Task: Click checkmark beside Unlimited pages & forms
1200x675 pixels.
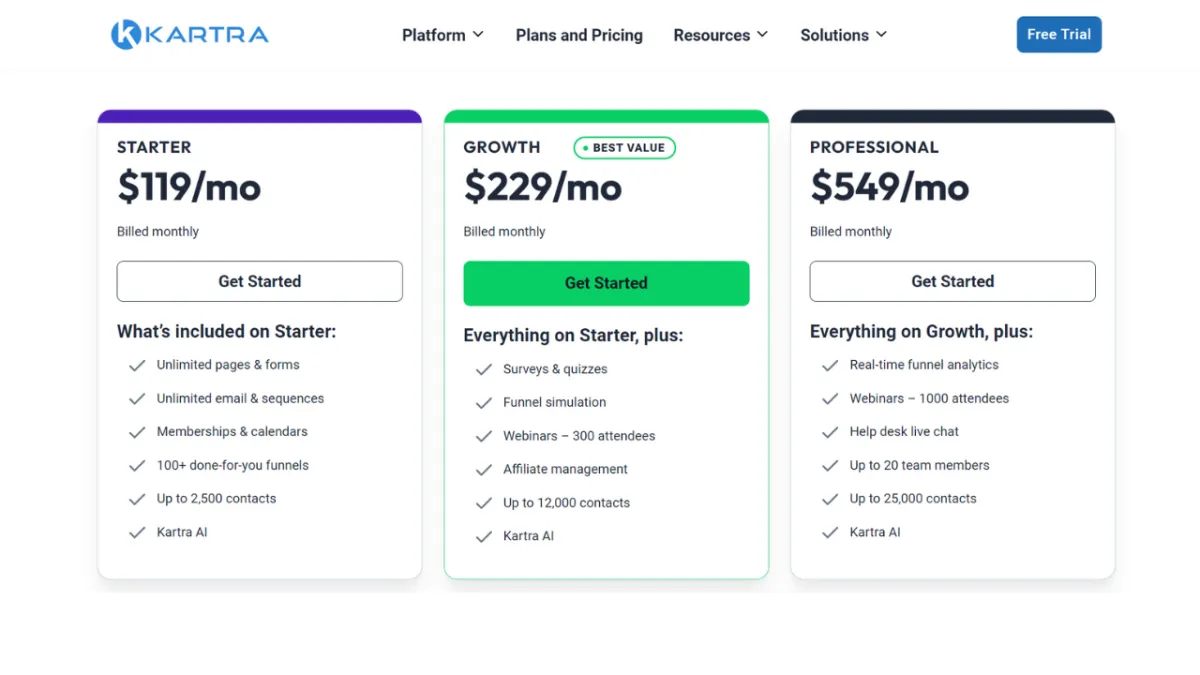Action: tap(137, 366)
